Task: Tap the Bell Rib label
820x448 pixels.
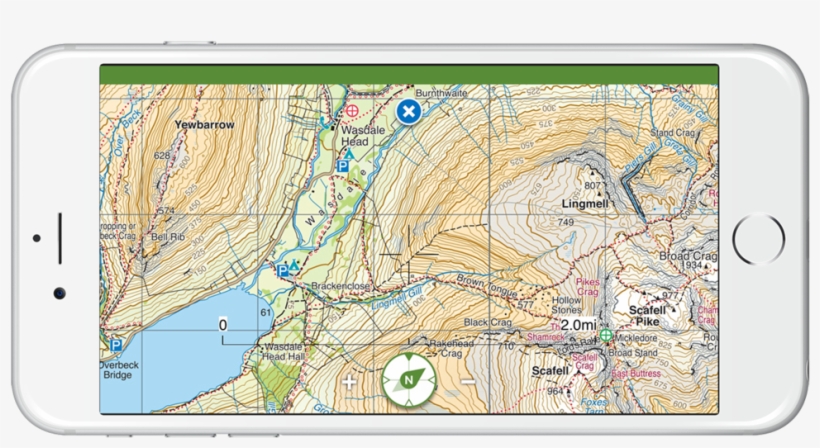Action: coord(168,236)
